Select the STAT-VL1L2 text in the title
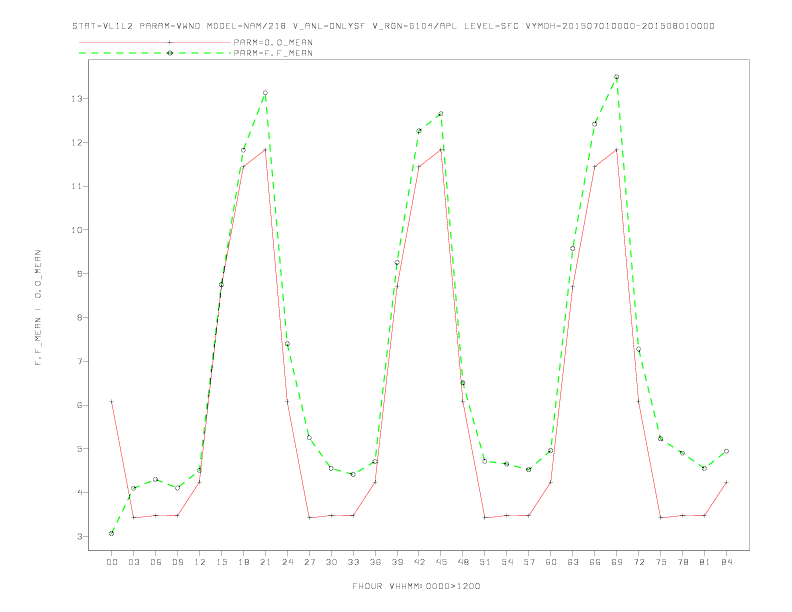Screen dimensions: 792x612 point(103,26)
